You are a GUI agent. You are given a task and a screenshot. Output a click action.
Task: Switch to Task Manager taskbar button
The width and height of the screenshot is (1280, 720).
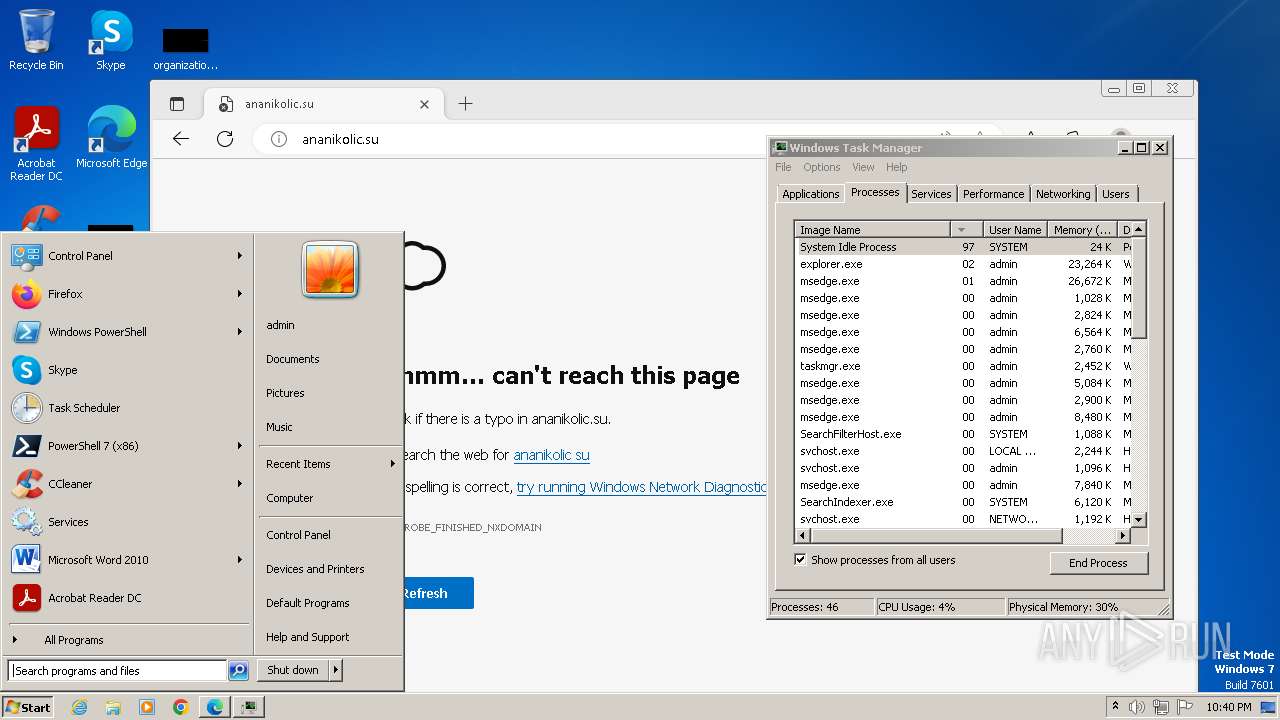pyautogui.click(x=248, y=707)
